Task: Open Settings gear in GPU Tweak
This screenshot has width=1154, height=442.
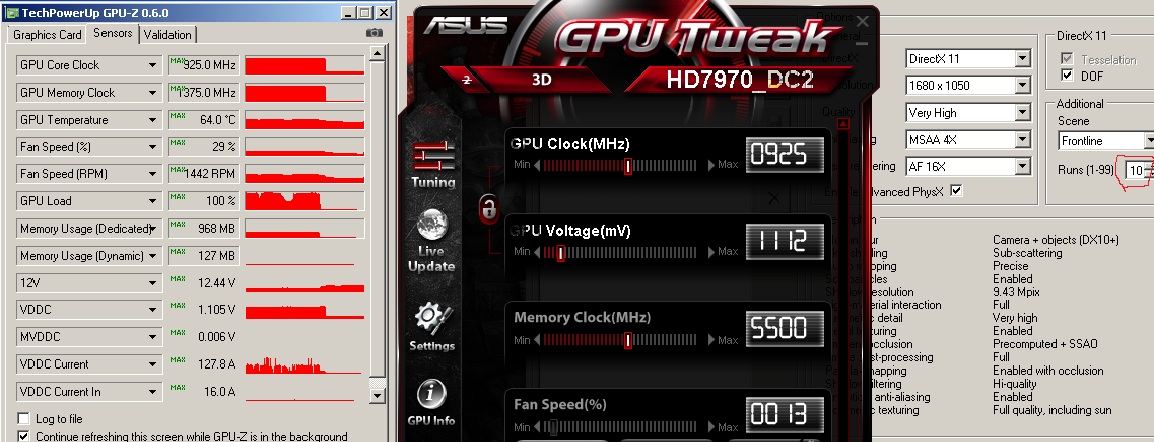Action: point(431,327)
